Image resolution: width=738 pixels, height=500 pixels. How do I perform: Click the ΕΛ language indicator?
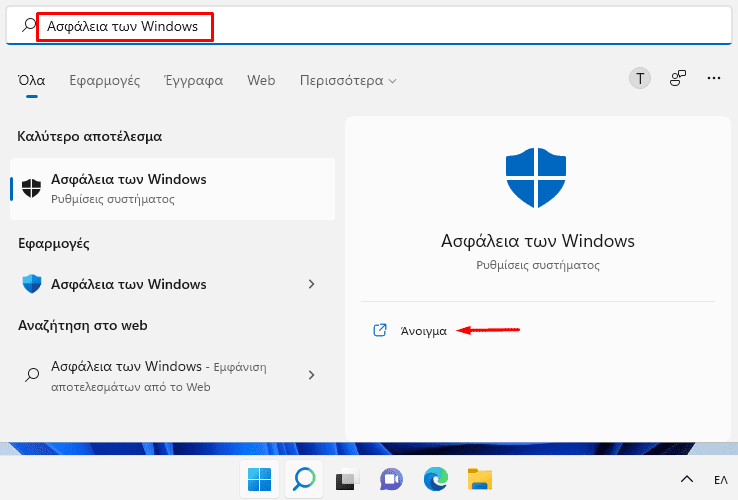[721, 480]
